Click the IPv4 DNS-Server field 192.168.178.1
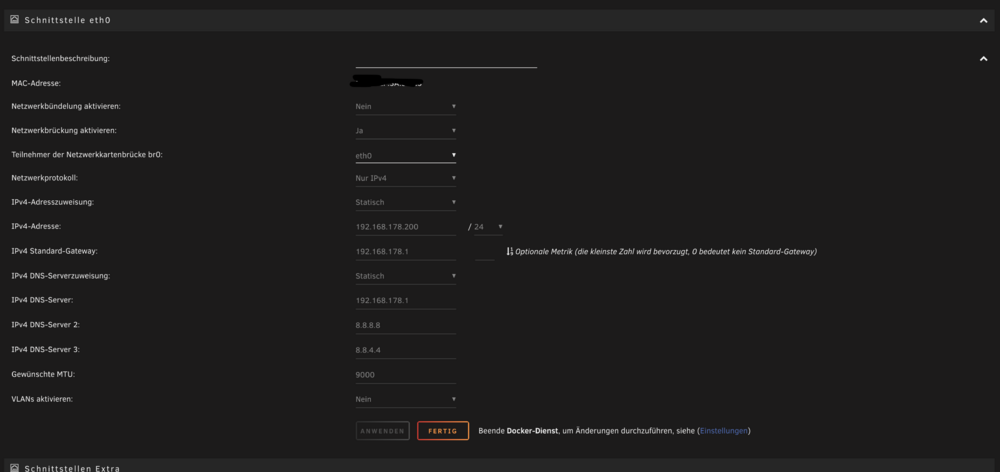 coord(406,300)
